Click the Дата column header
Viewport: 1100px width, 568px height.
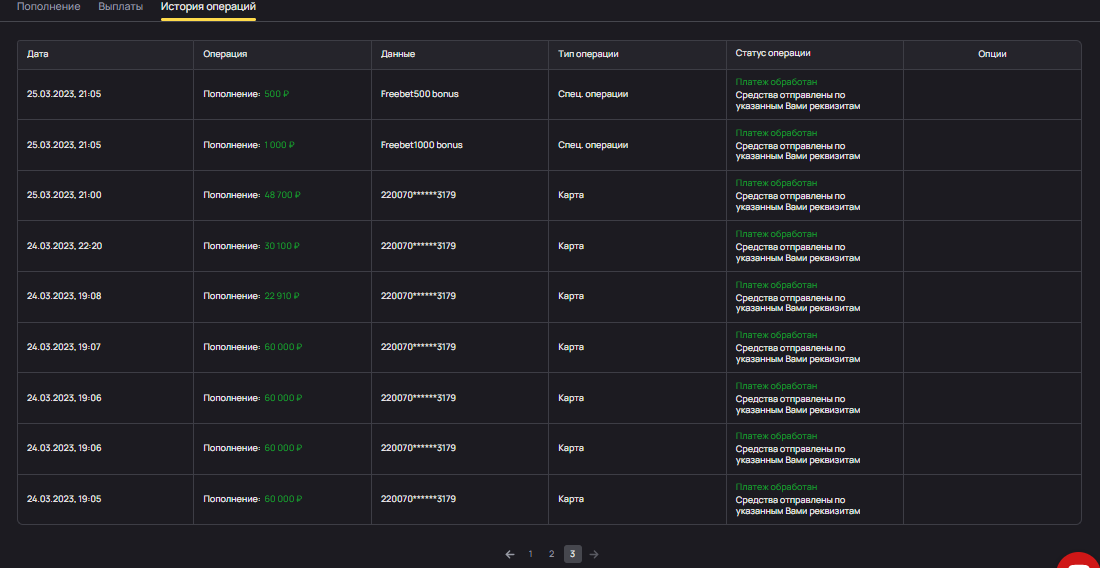point(38,54)
